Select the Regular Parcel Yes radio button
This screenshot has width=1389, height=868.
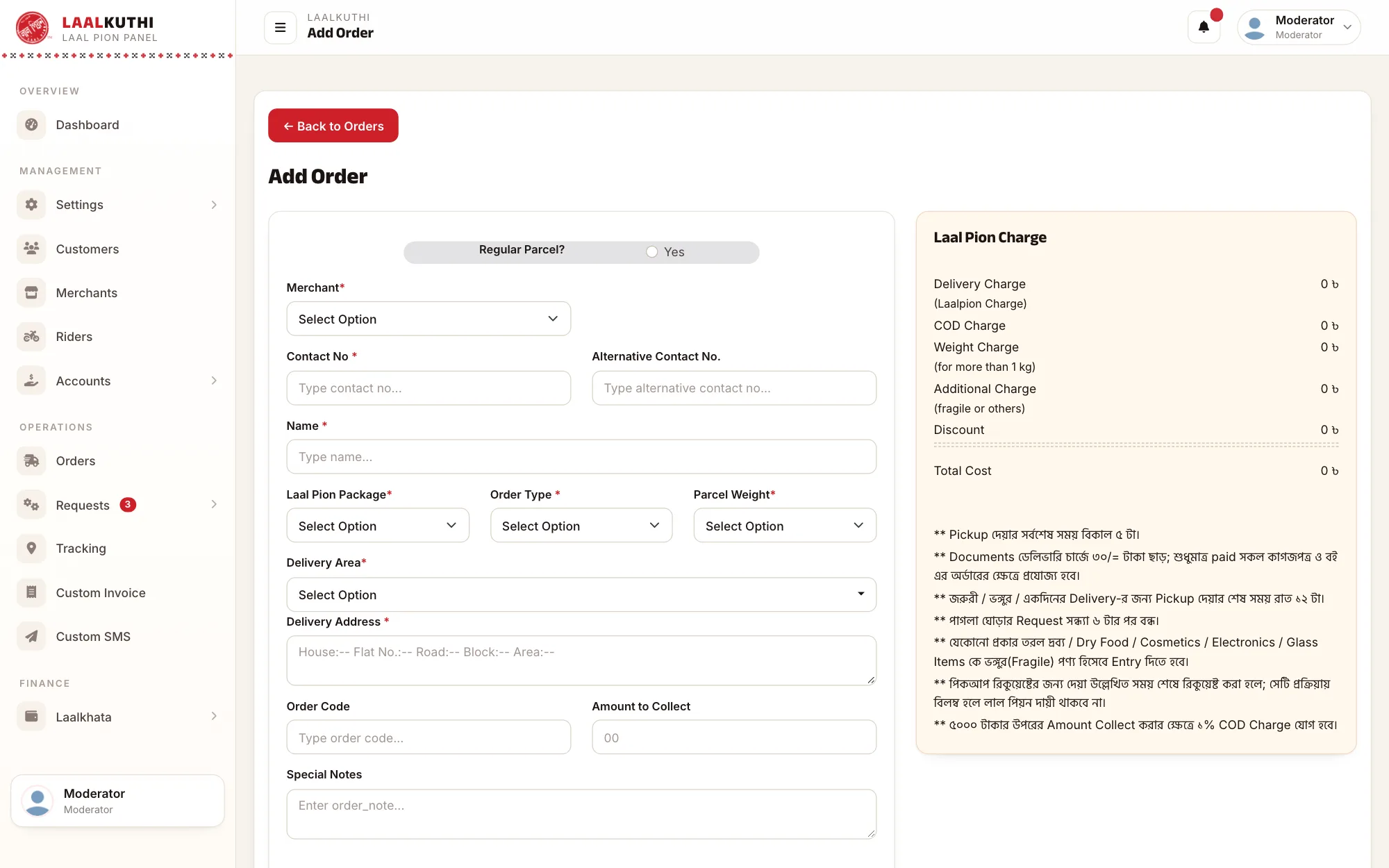point(651,252)
